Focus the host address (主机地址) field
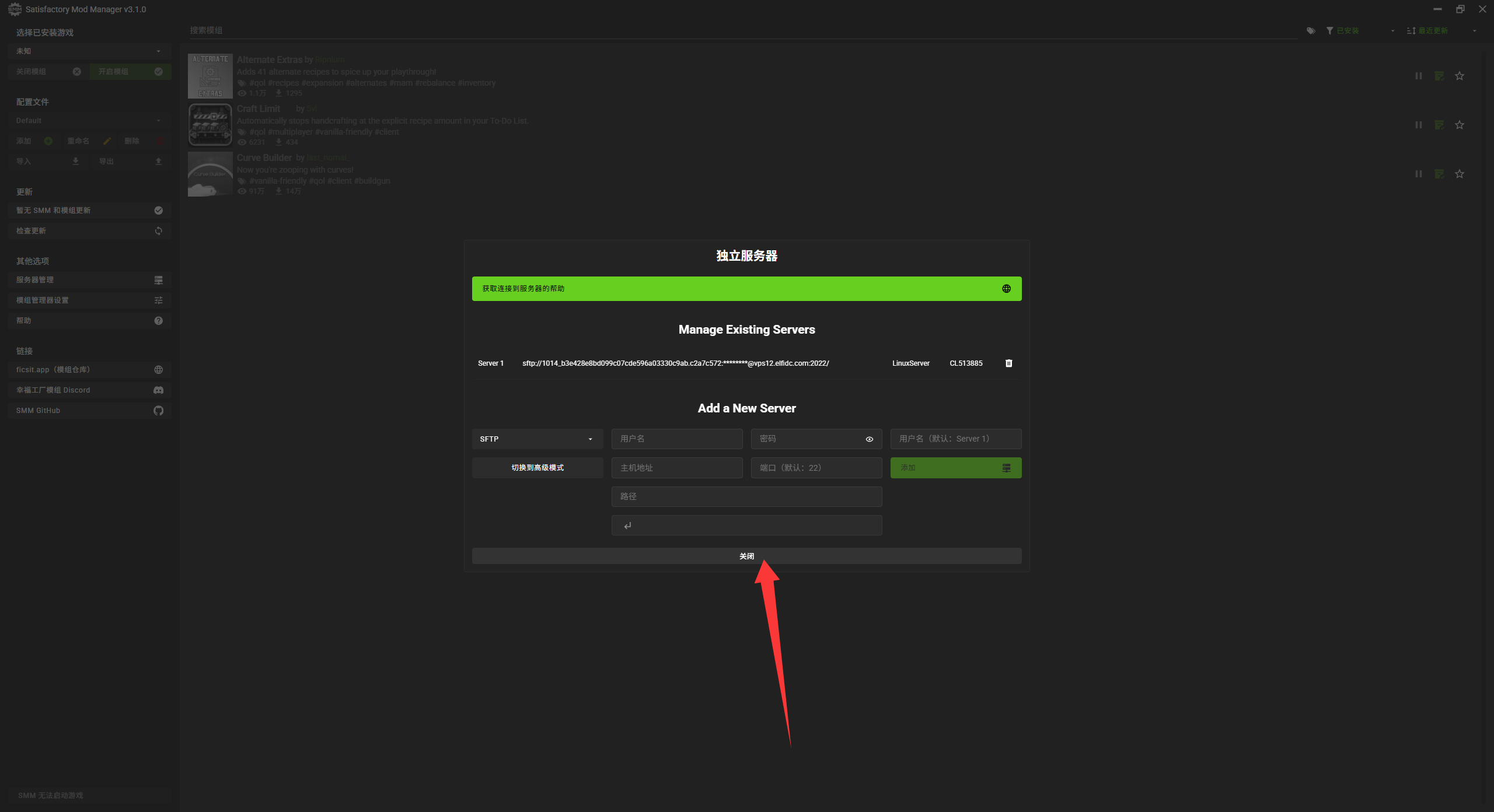 tap(677, 468)
